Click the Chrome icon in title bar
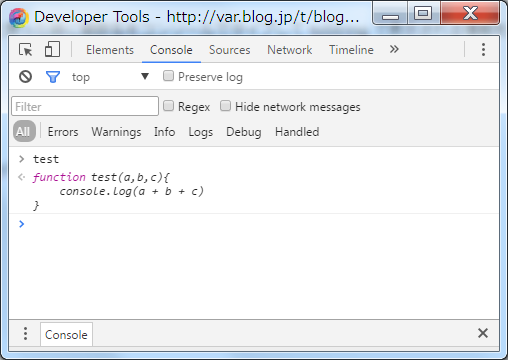 tap(19, 18)
